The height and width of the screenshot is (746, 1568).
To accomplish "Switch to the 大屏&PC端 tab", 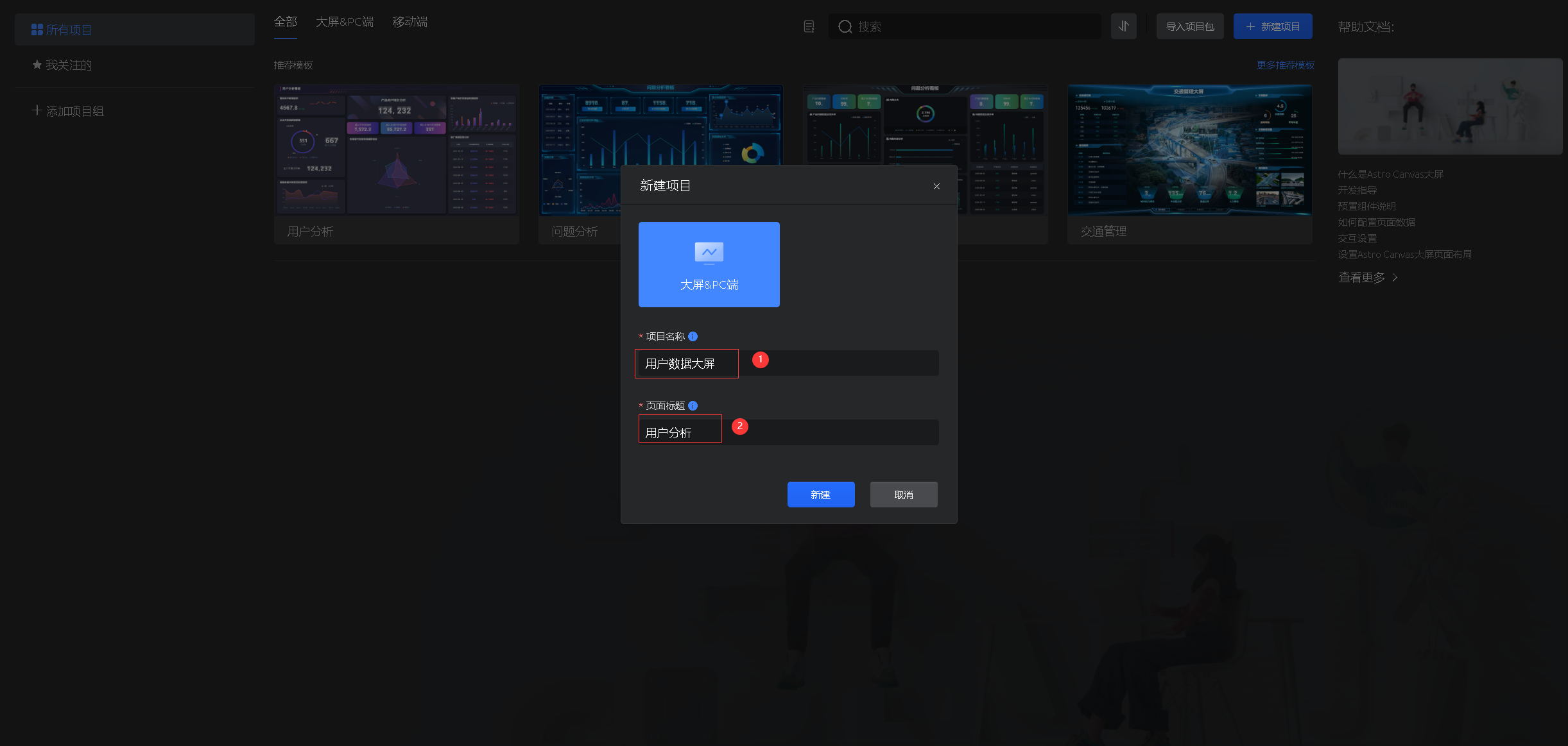I will (344, 22).
